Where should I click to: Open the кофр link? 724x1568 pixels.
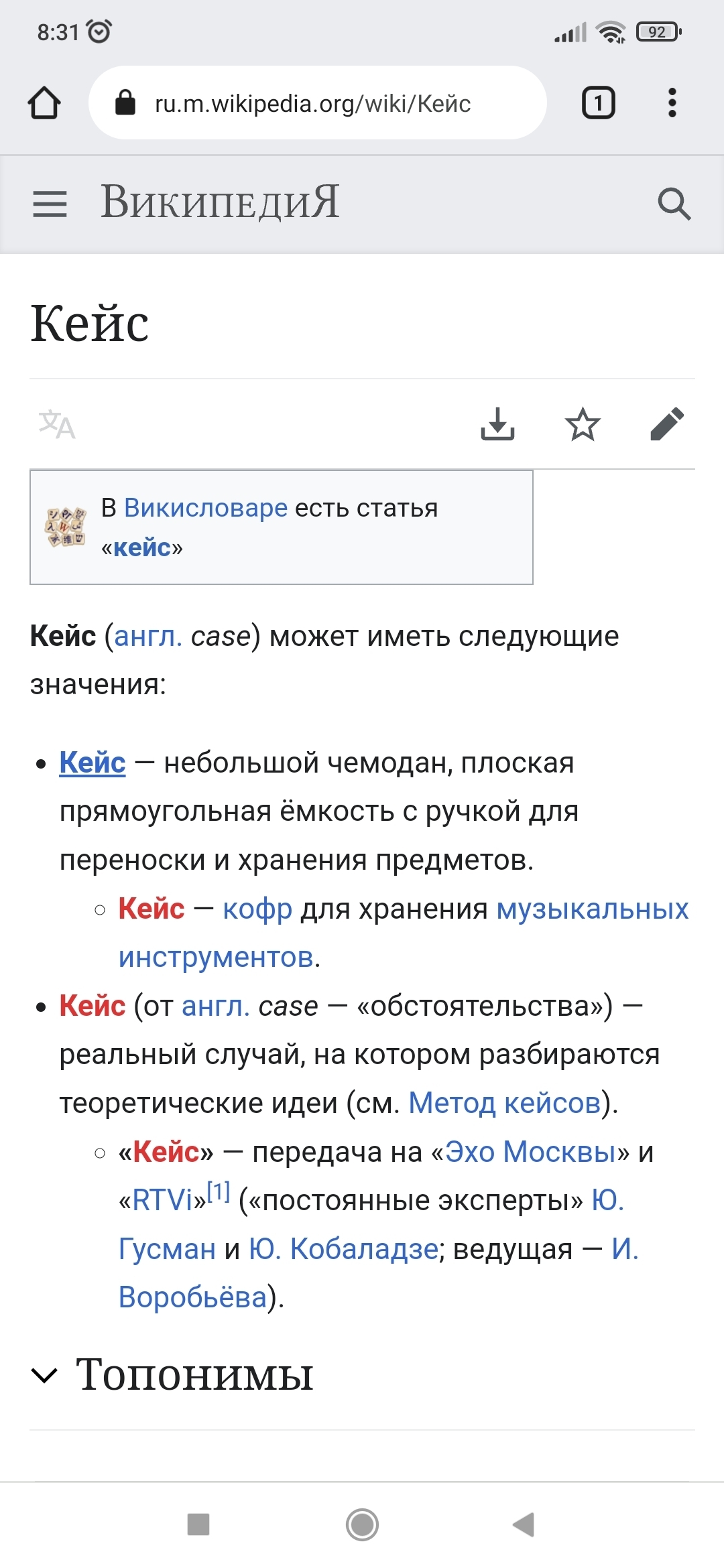pyautogui.click(x=257, y=909)
